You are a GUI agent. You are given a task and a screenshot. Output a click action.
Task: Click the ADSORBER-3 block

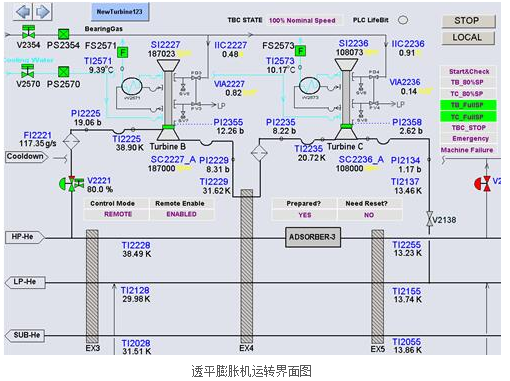313,237
